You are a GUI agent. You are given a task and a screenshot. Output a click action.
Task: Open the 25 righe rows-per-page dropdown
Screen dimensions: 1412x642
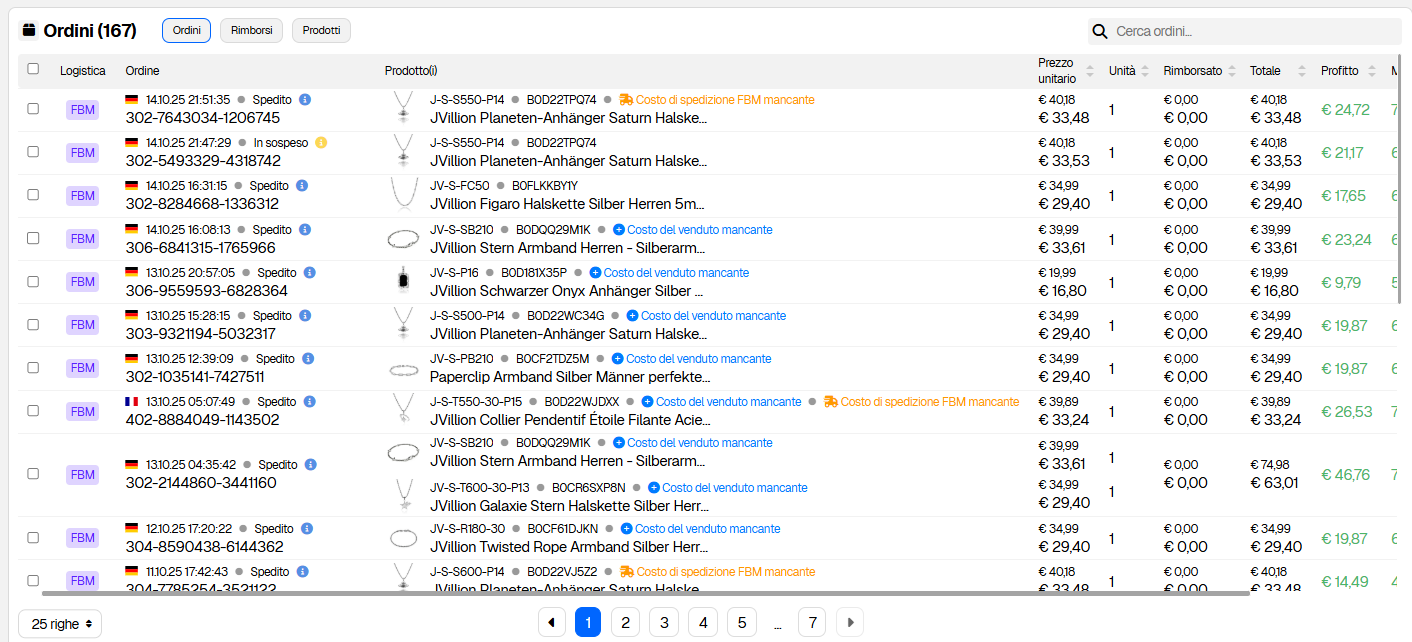click(60, 624)
